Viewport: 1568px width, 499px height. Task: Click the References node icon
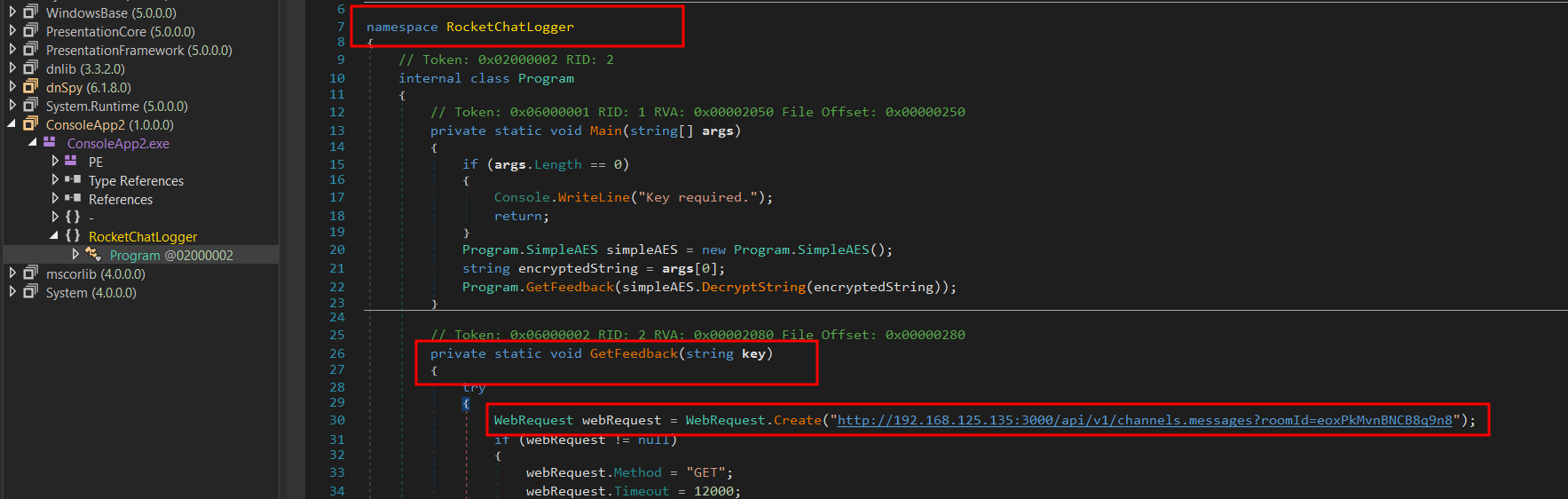[x=73, y=198]
